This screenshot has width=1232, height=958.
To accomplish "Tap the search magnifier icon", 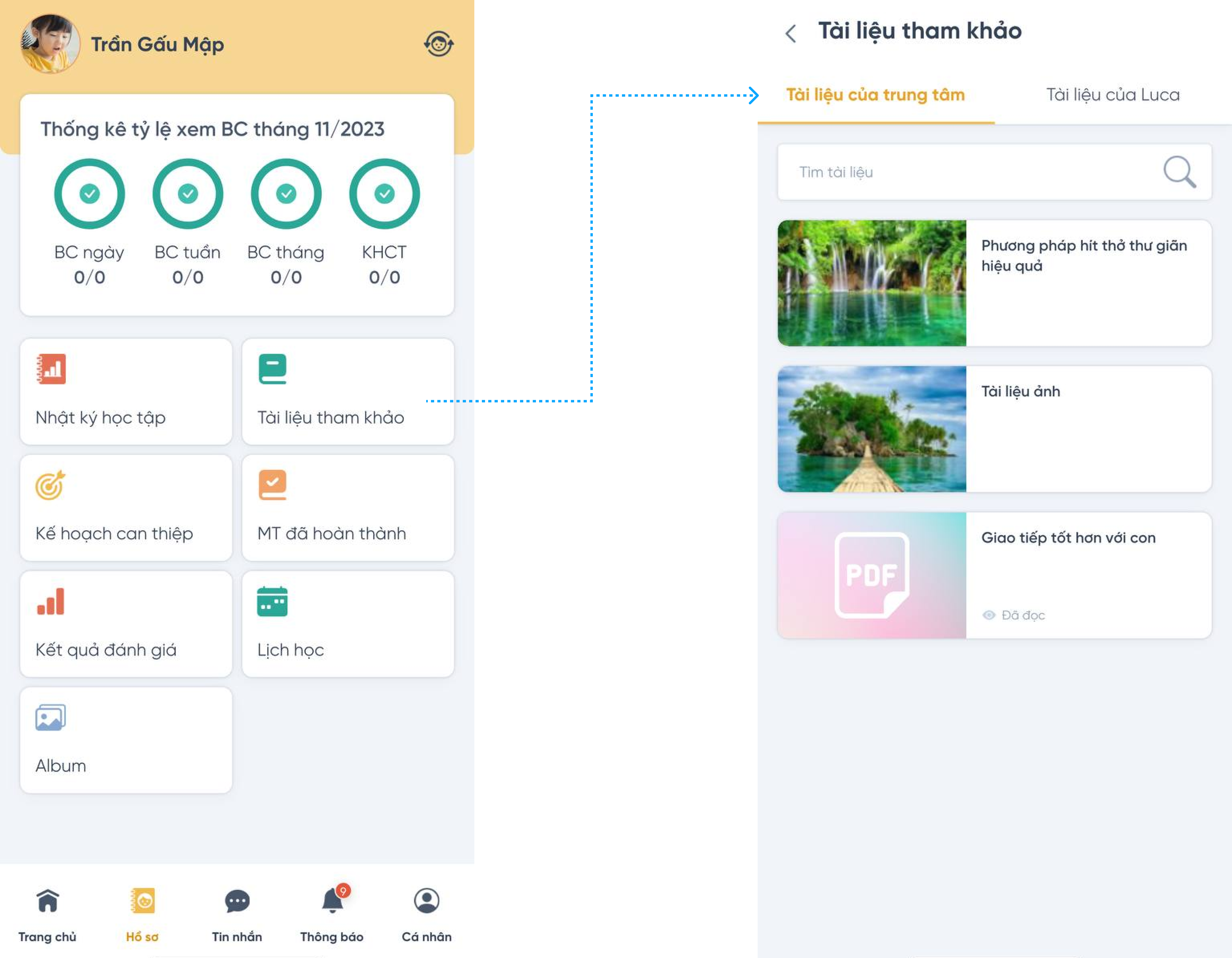I will (x=1179, y=171).
